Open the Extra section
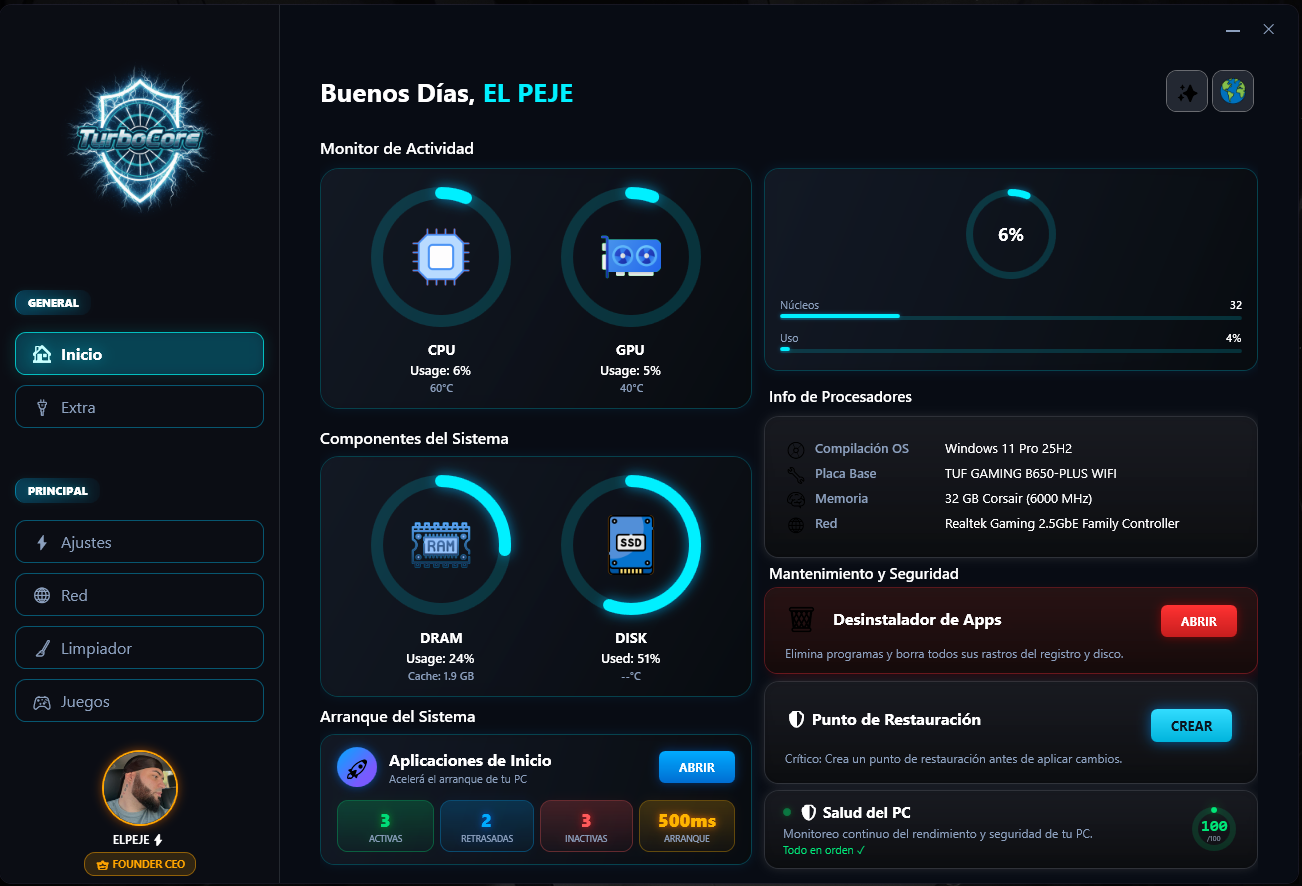 [139, 407]
